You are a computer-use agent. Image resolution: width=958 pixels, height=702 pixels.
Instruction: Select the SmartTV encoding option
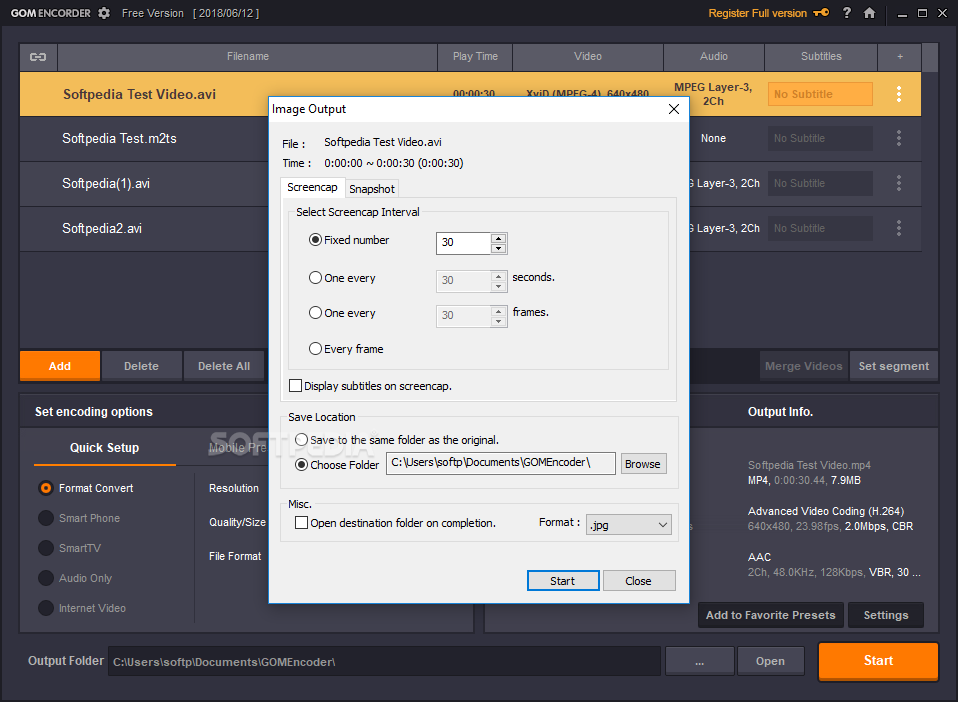[x=46, y=548]
